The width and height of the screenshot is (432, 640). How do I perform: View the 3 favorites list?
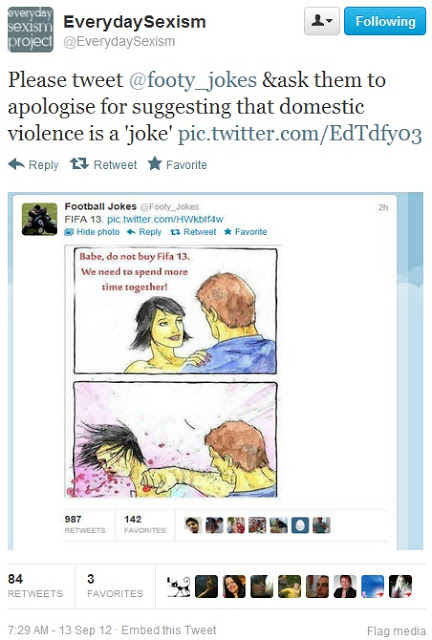tap(115, 586)
